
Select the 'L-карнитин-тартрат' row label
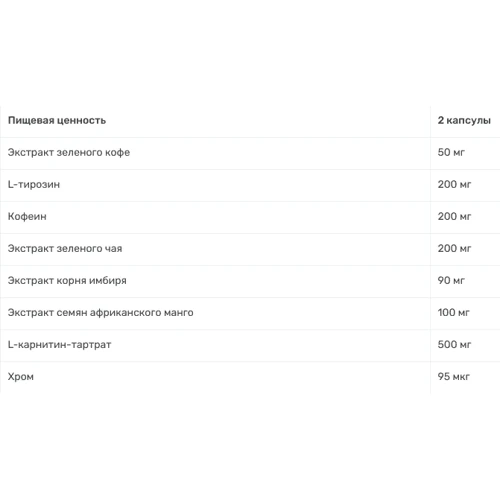(x=60, y=345)
